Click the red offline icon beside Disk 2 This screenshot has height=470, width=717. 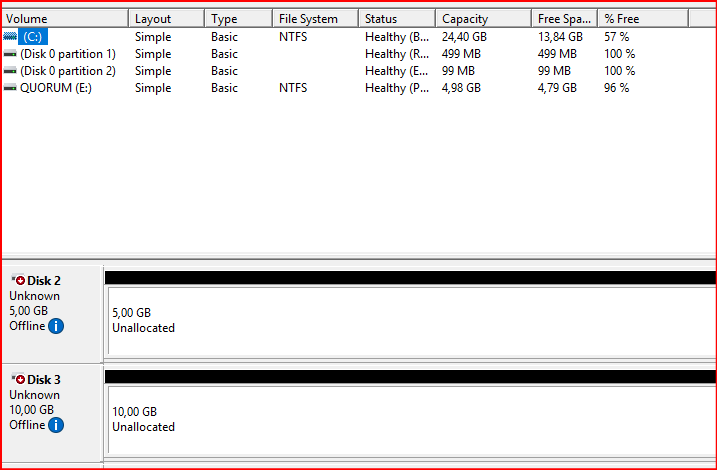pos(19,281)
